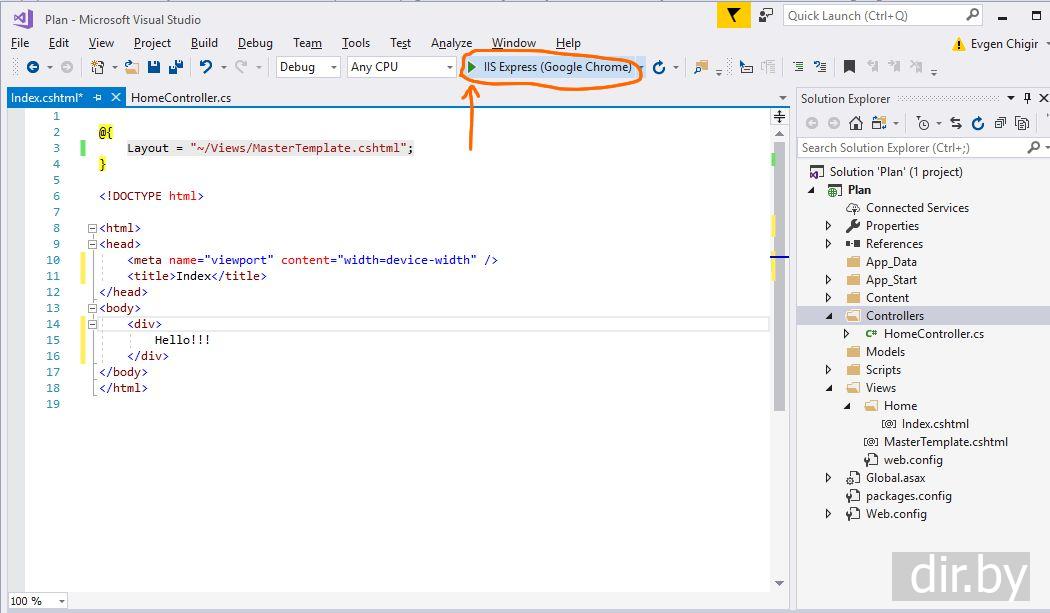
Task: Toggle auto-hide pin on Solution Explorer panel
Action: point(1027,98)
